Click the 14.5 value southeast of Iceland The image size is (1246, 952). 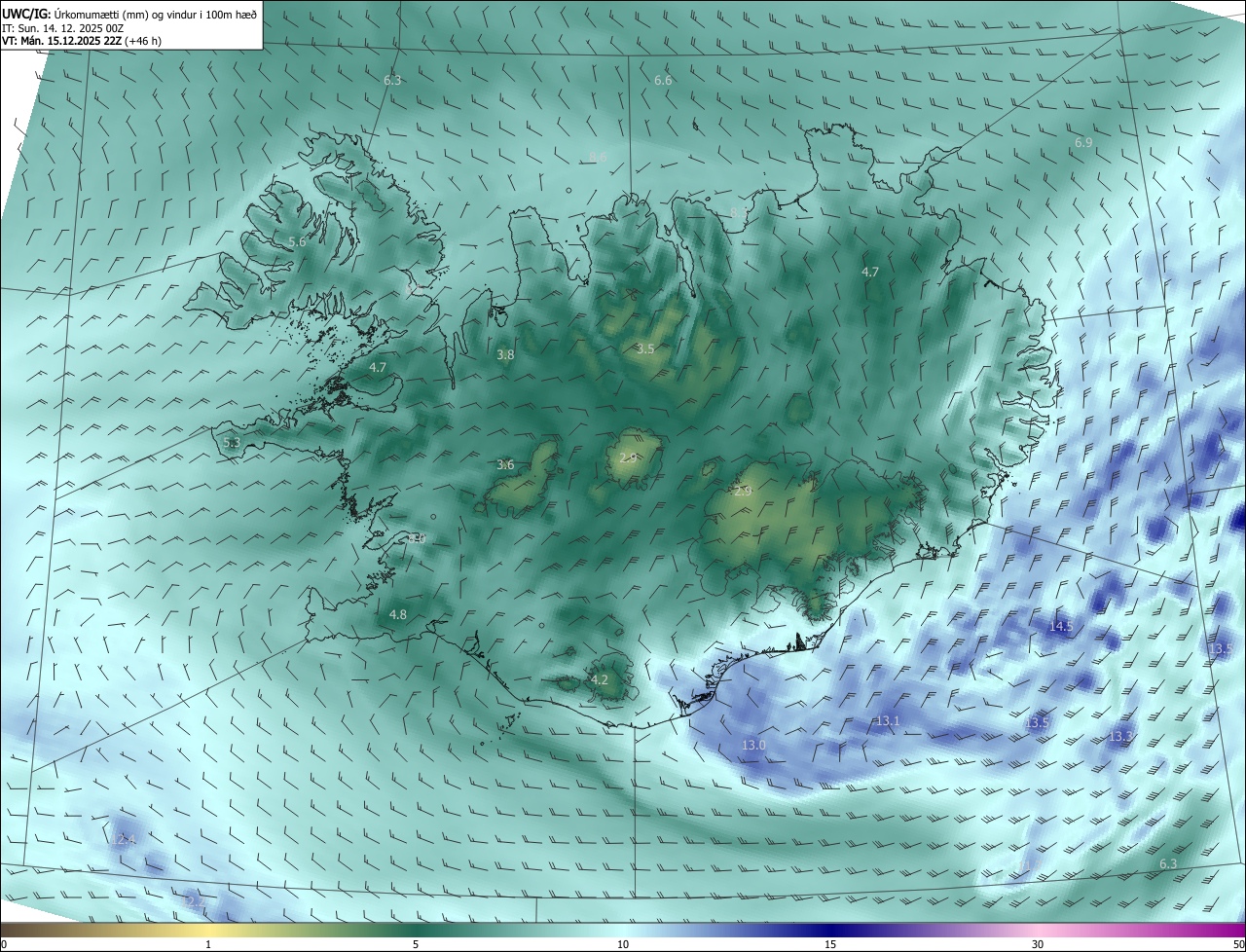click(1060, 626)
